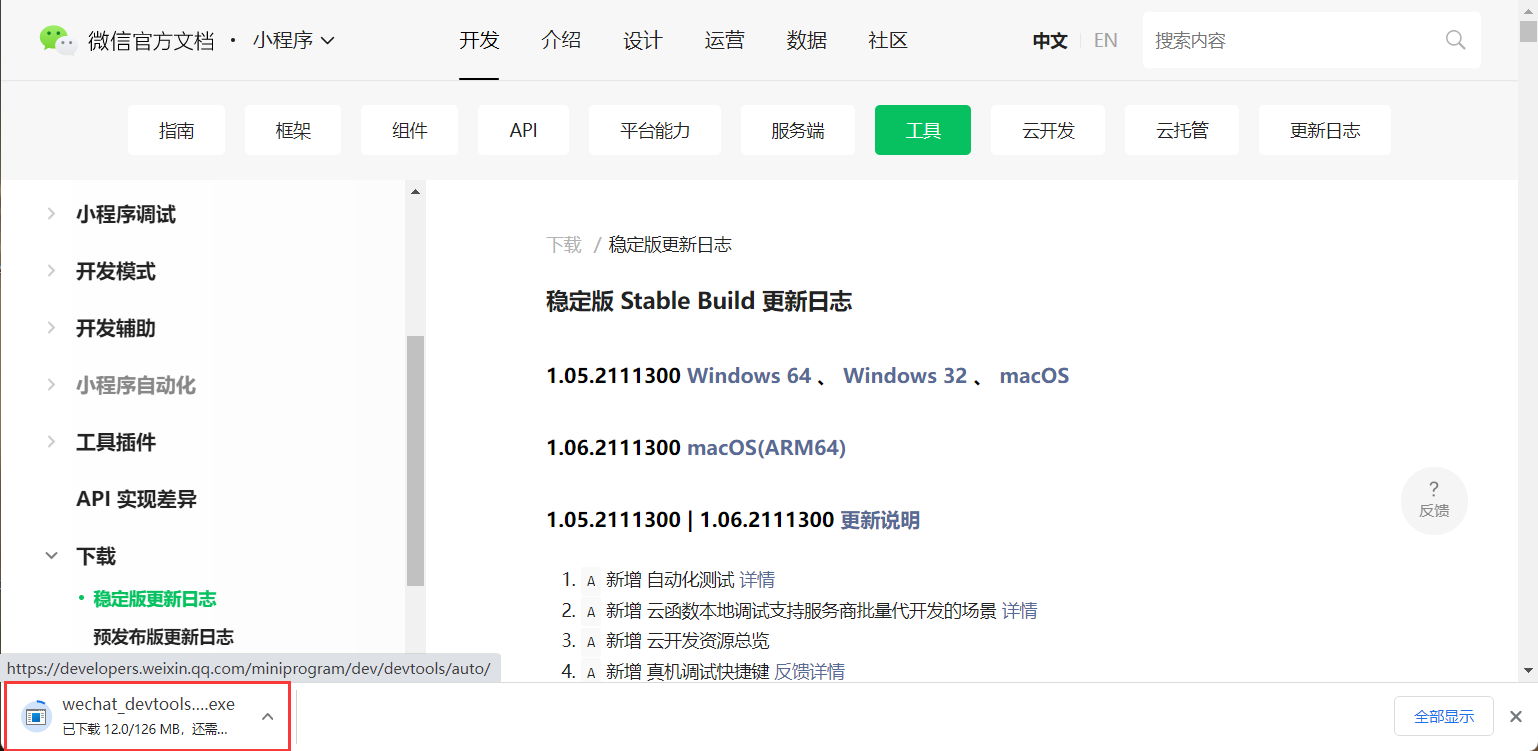Click the 反馈 feedback button
This screenshot has width=1538, height=751.
(x=1434, y=500)
